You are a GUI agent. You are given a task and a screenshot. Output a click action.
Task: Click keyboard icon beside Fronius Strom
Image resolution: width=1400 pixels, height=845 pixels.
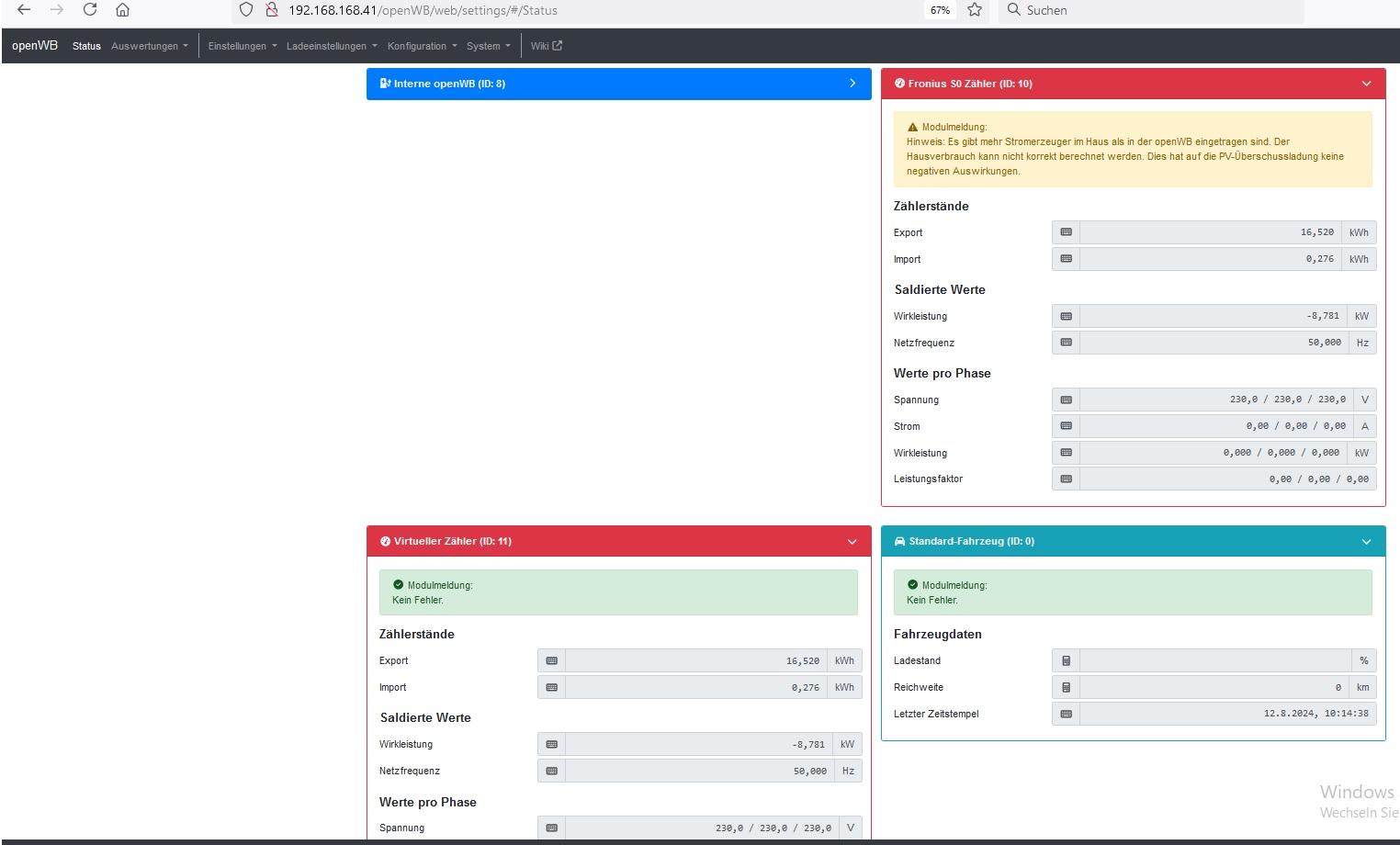tap(1066, 426)
